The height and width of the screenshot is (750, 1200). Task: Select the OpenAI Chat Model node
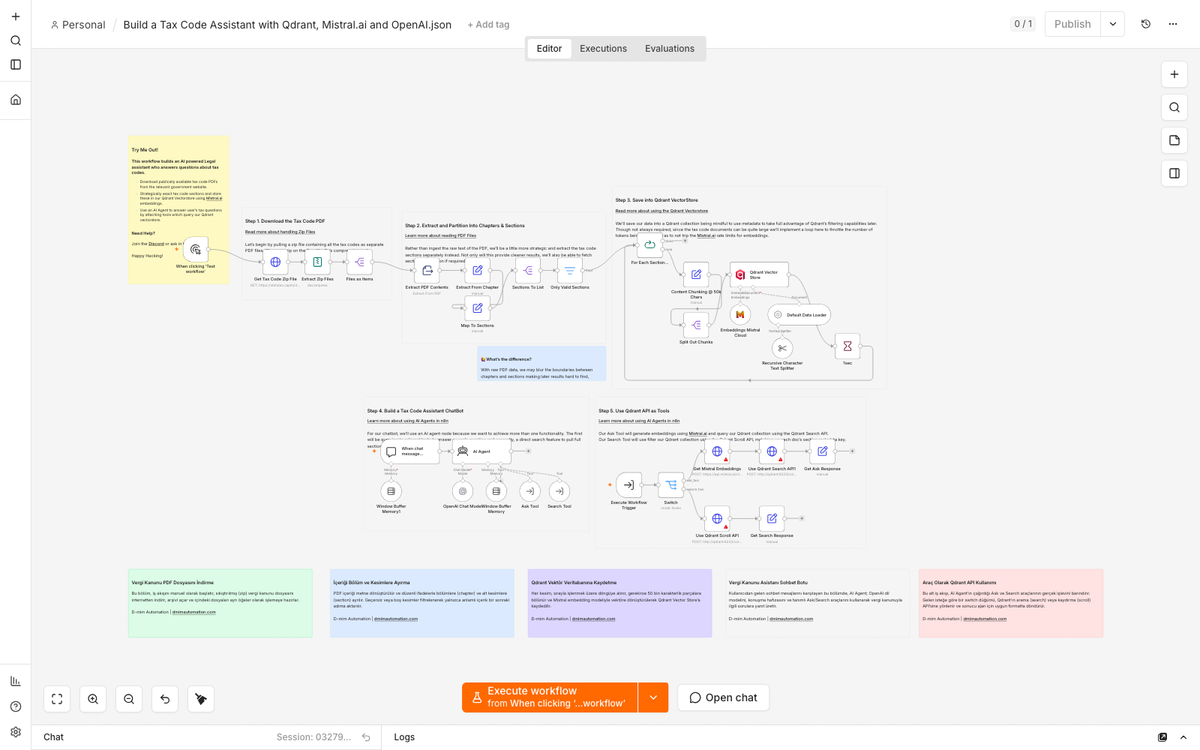click(x=462, y=491)
